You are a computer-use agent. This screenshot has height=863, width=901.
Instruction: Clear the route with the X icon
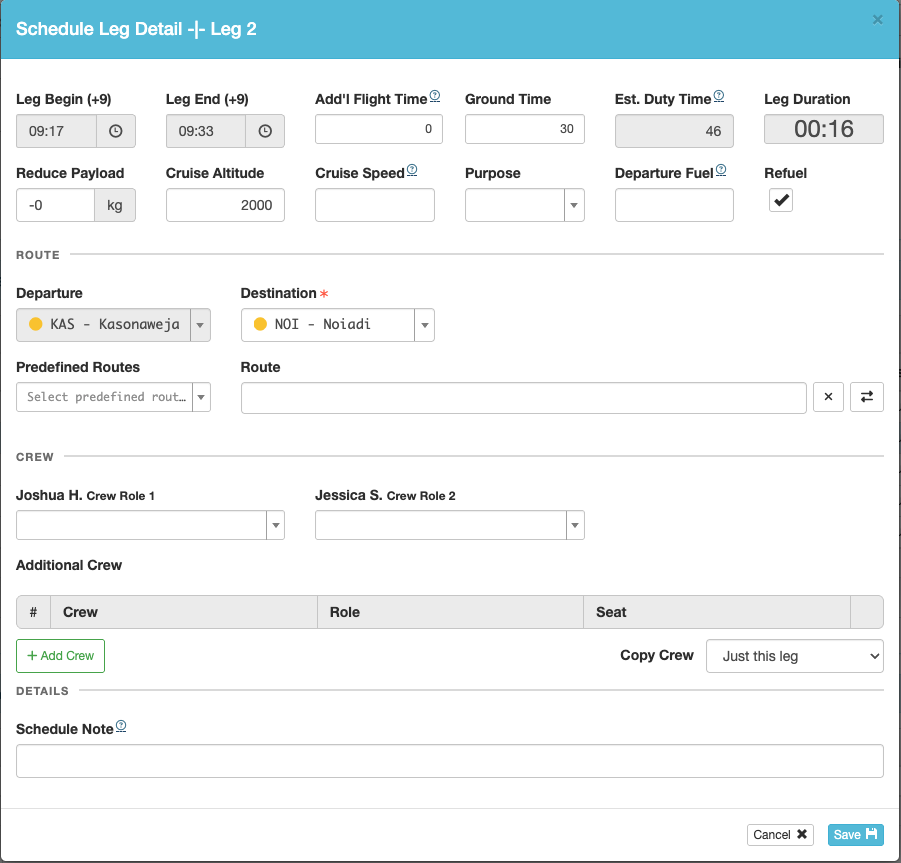[828, 397]
